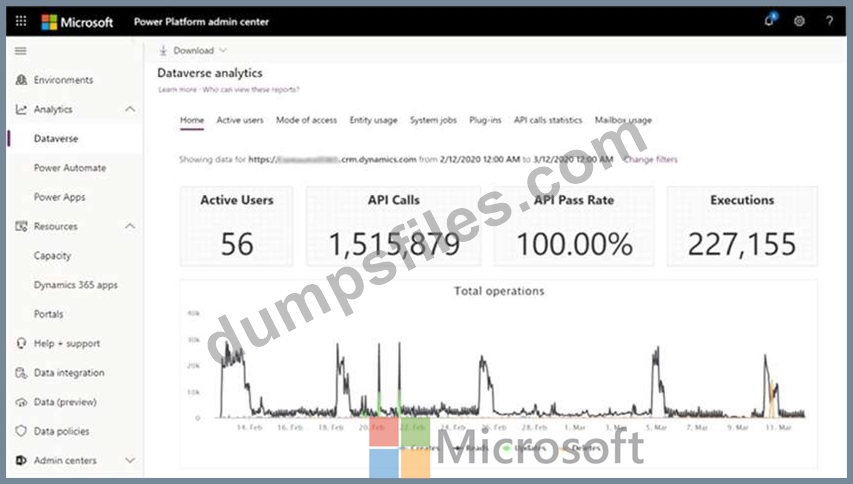Open the app launcher waffle icon
Image resolution: width=853 pixels, height=484 pixels.
(x=21, y=21)
